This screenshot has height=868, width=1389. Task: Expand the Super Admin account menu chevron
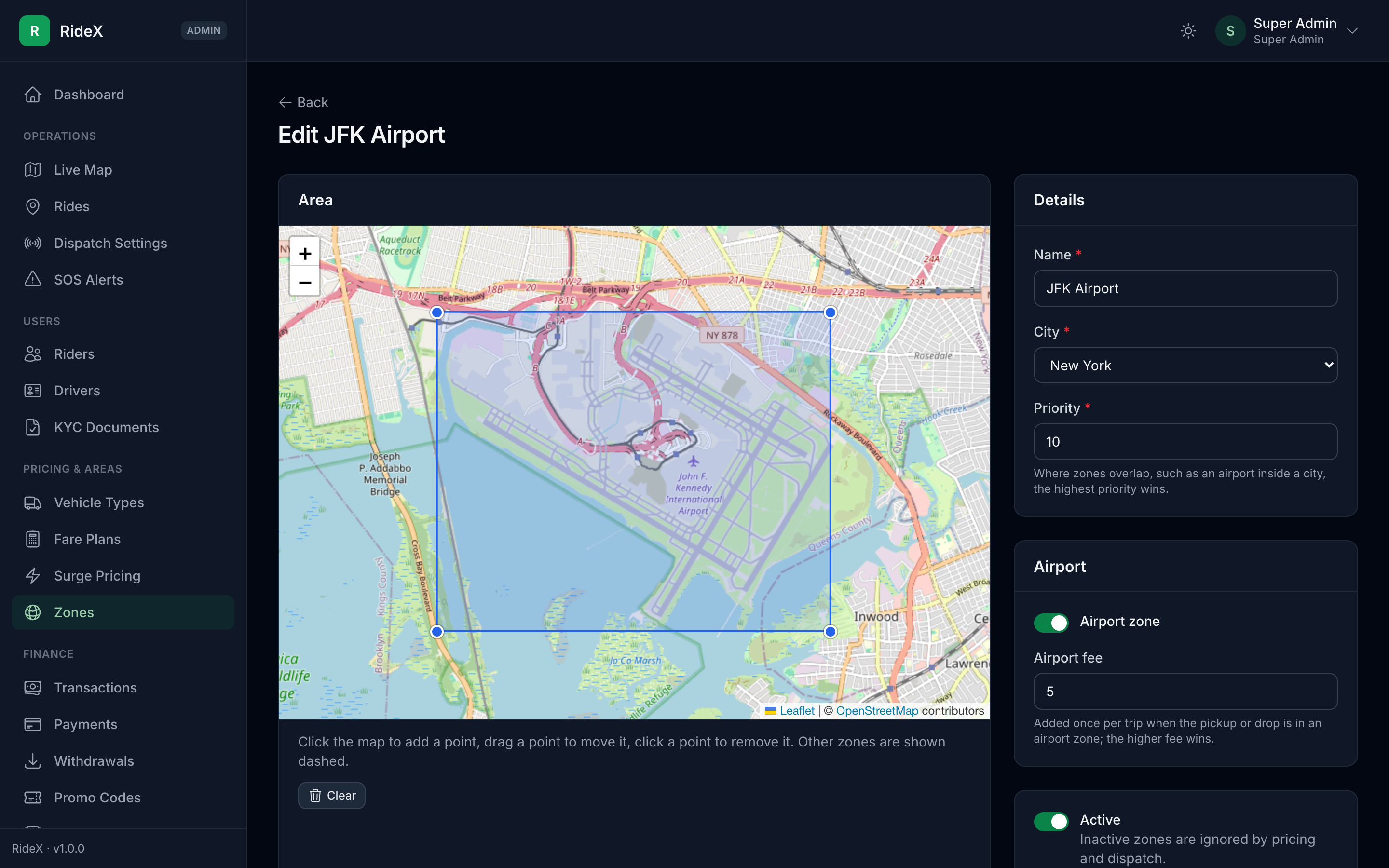click(x=1352, y=31)
